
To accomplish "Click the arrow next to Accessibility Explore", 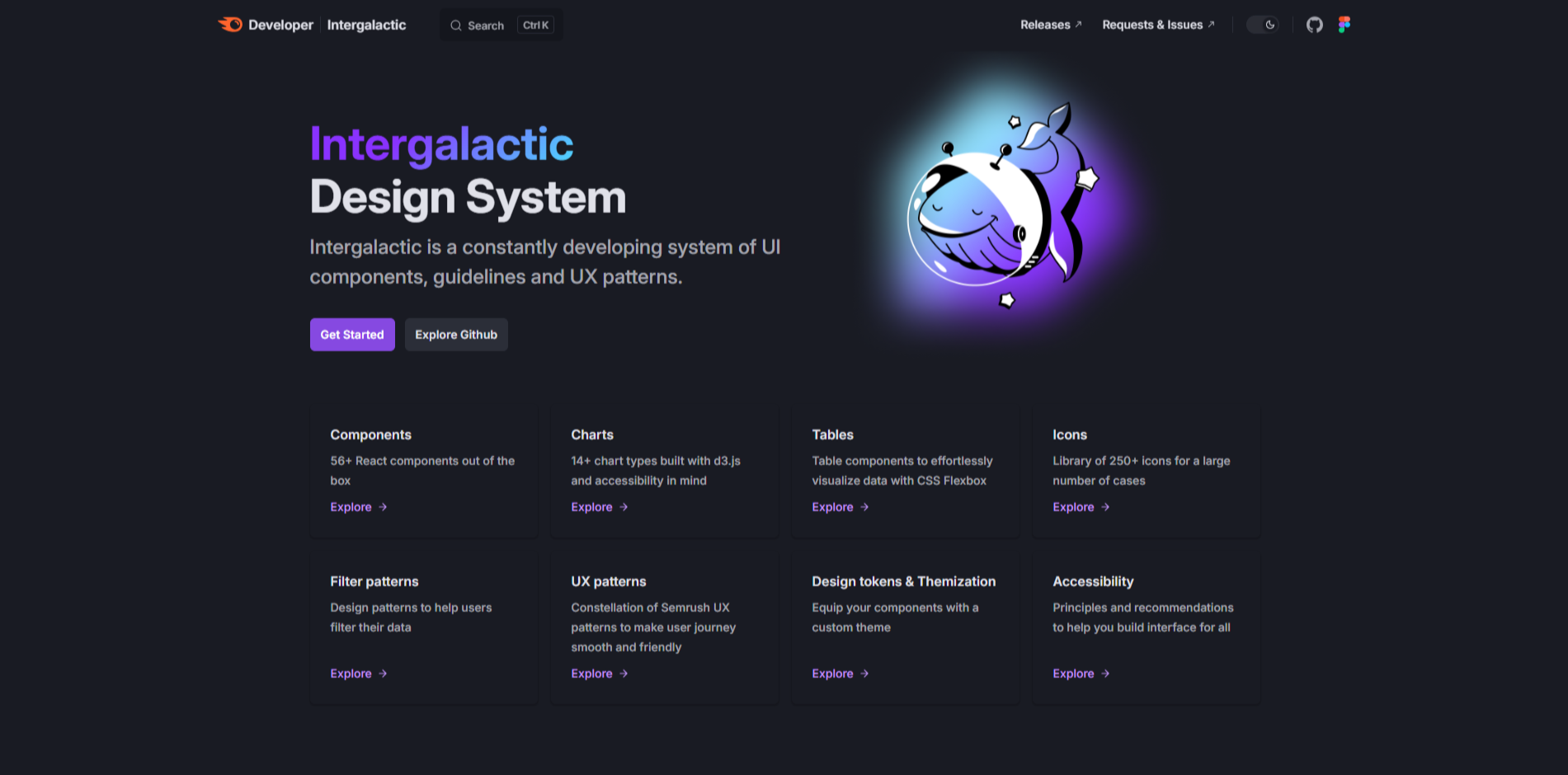I will pos(1105,674).
